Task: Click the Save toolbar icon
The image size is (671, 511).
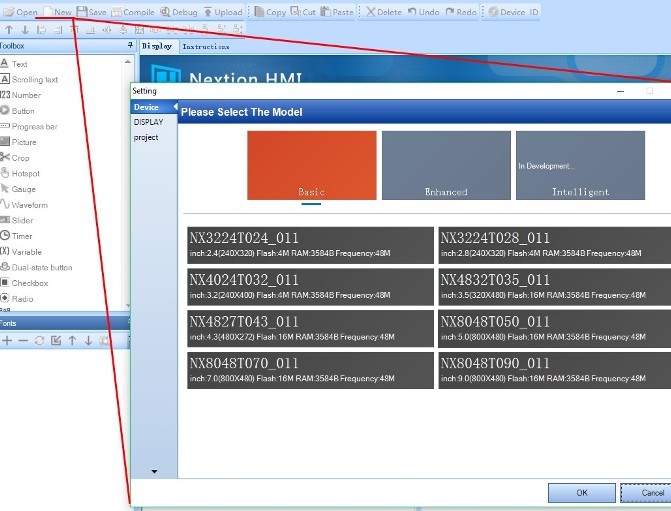Action: [91, 12]
